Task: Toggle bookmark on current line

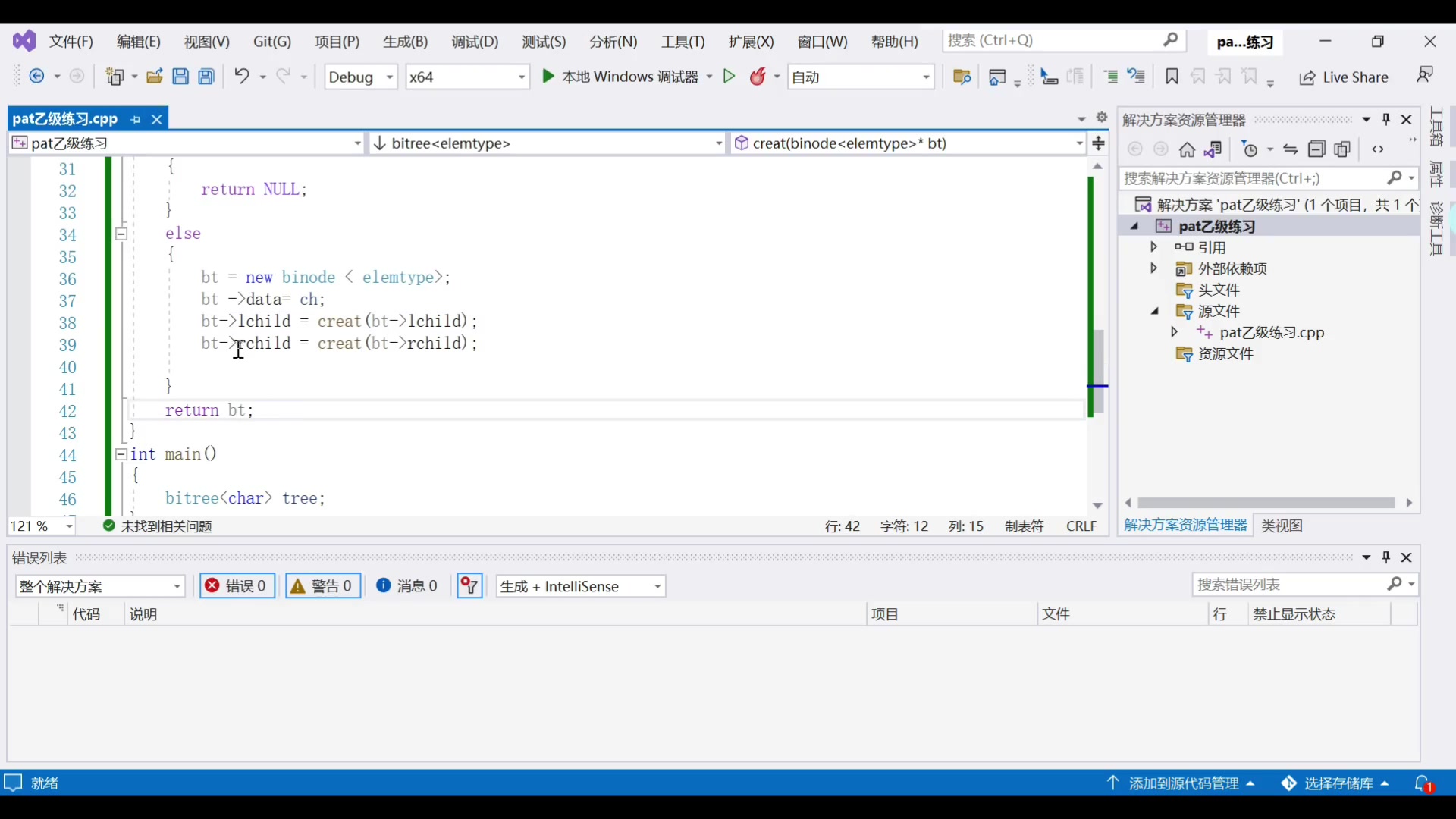Action: click(1172, 77)
